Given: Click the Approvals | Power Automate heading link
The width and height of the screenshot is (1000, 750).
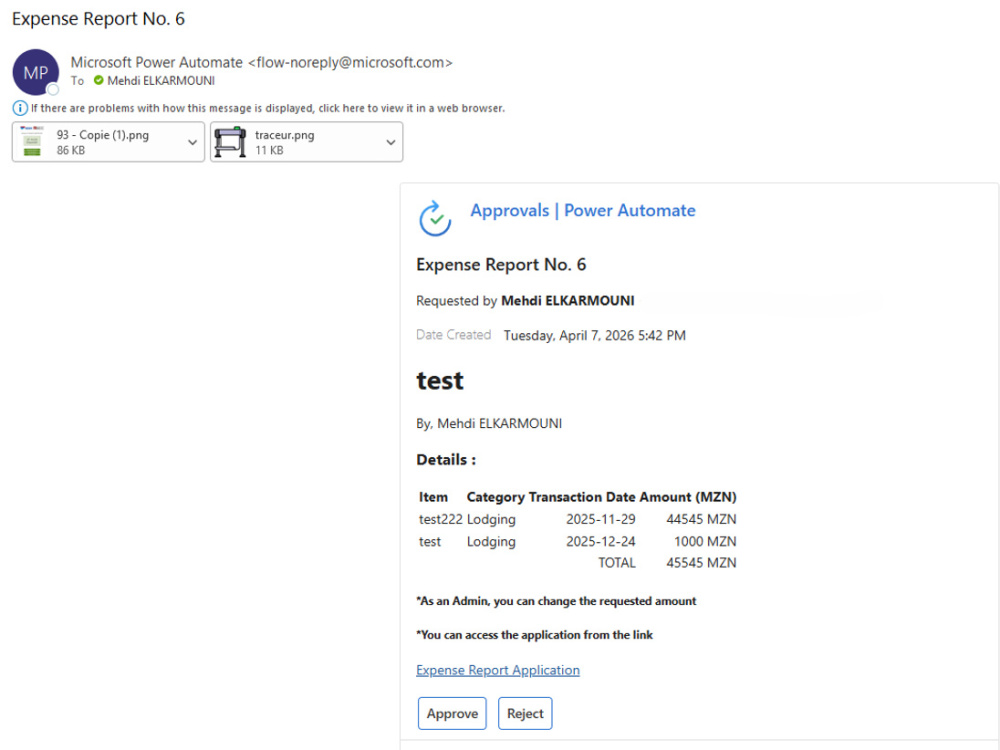Looking at the screenshot, I should (583, 210).
